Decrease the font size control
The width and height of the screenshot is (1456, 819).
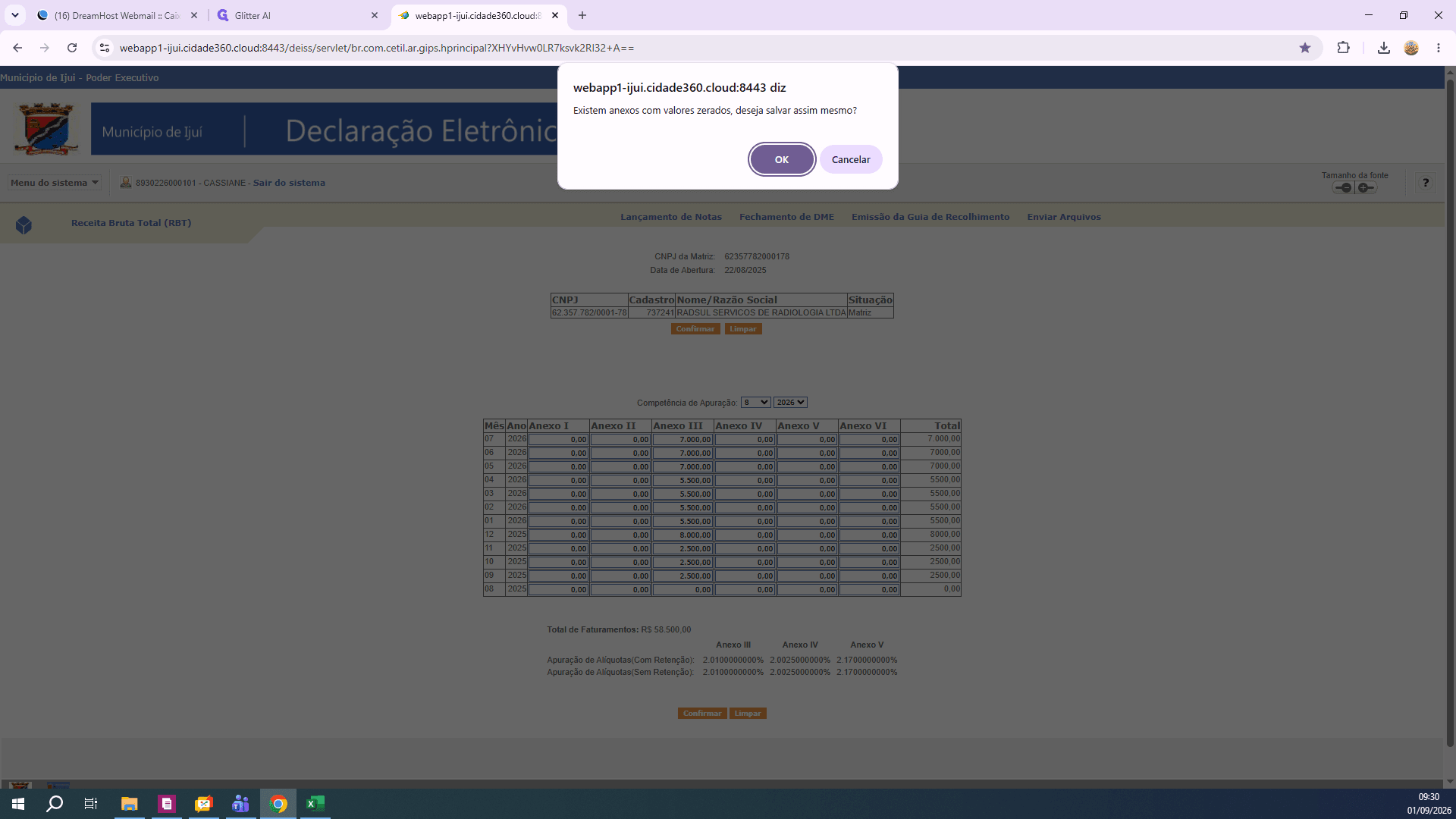pos(1343,187)
